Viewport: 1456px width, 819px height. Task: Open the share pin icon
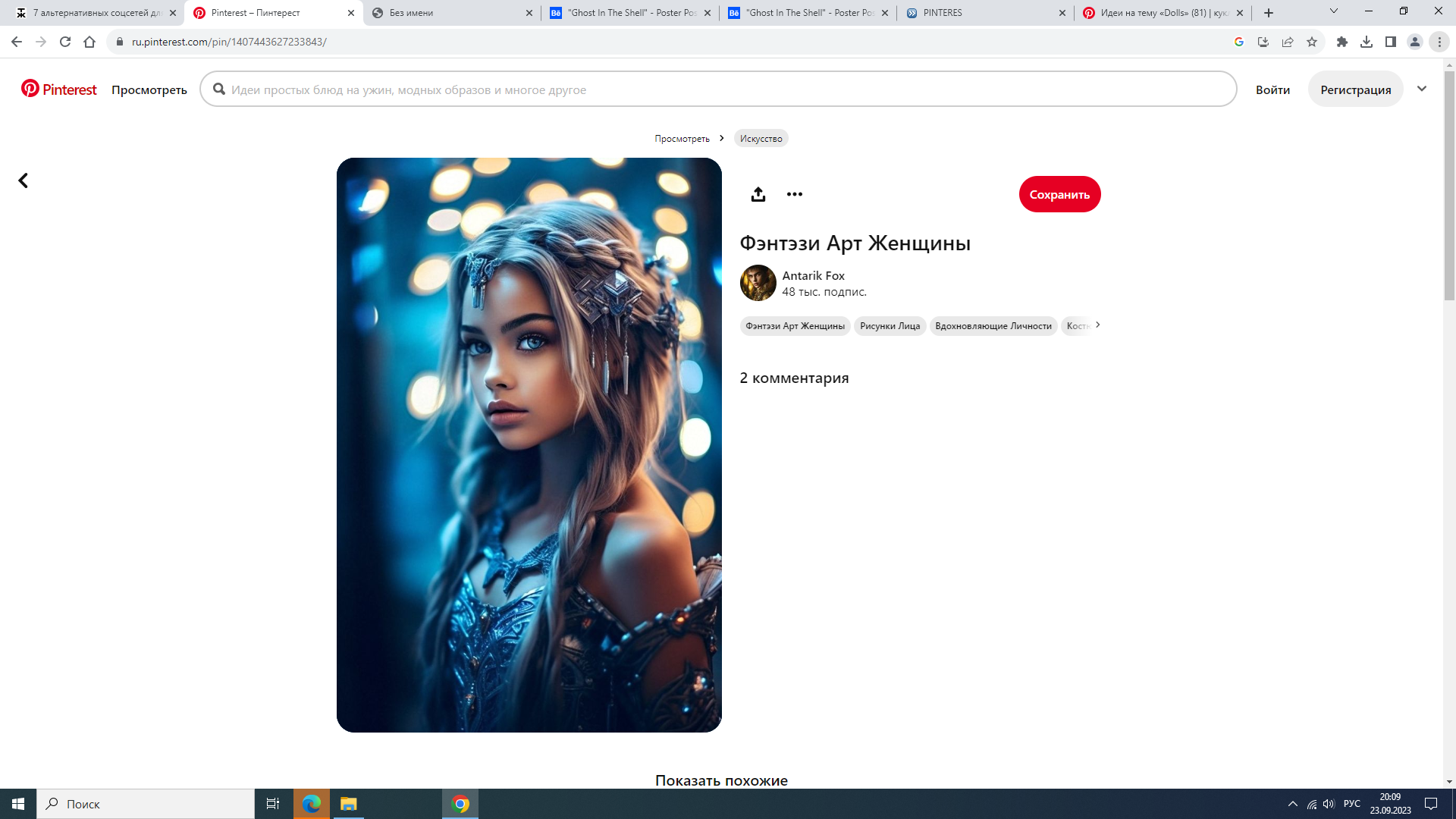tap(758, 194)
